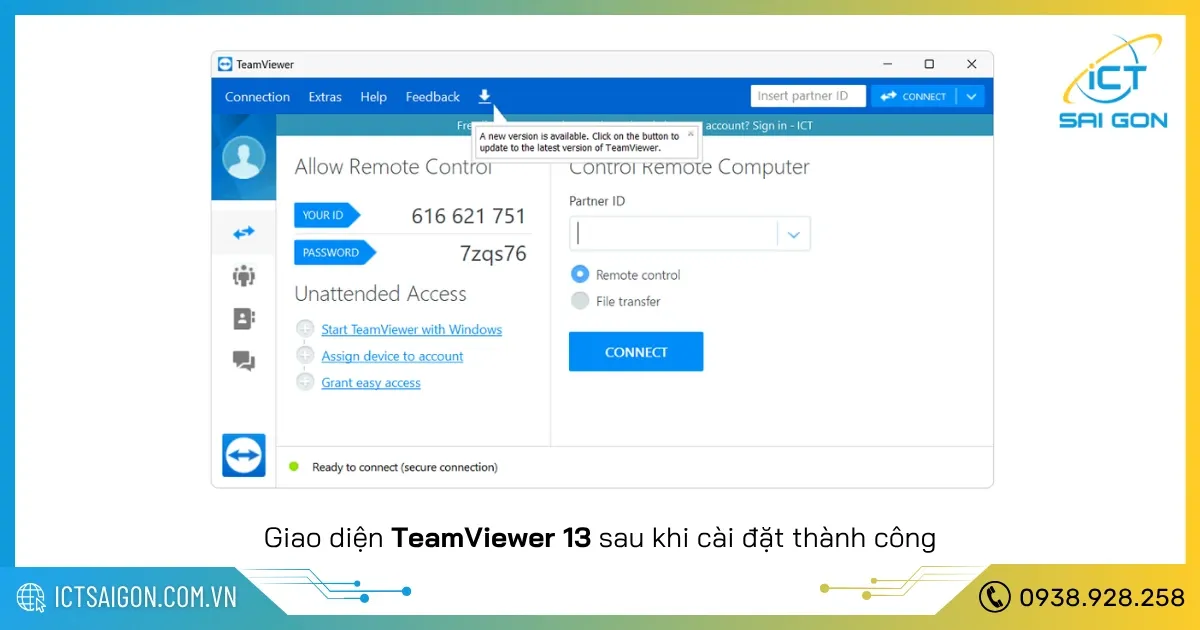Expand the Grant easy access plus icon
Screen dimensions: 1200x630
[305, 382]
